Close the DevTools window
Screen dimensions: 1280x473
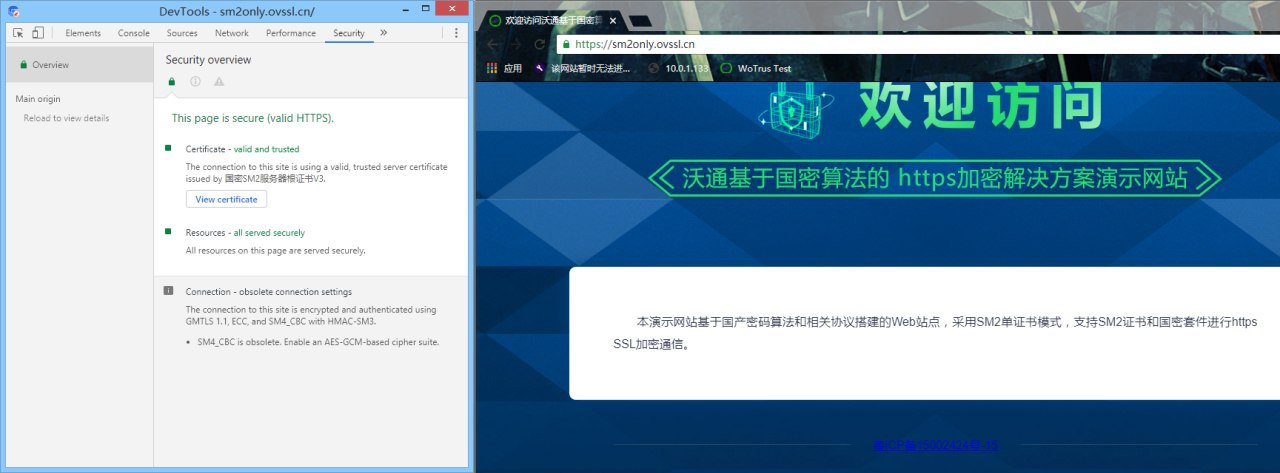(450, 9)
